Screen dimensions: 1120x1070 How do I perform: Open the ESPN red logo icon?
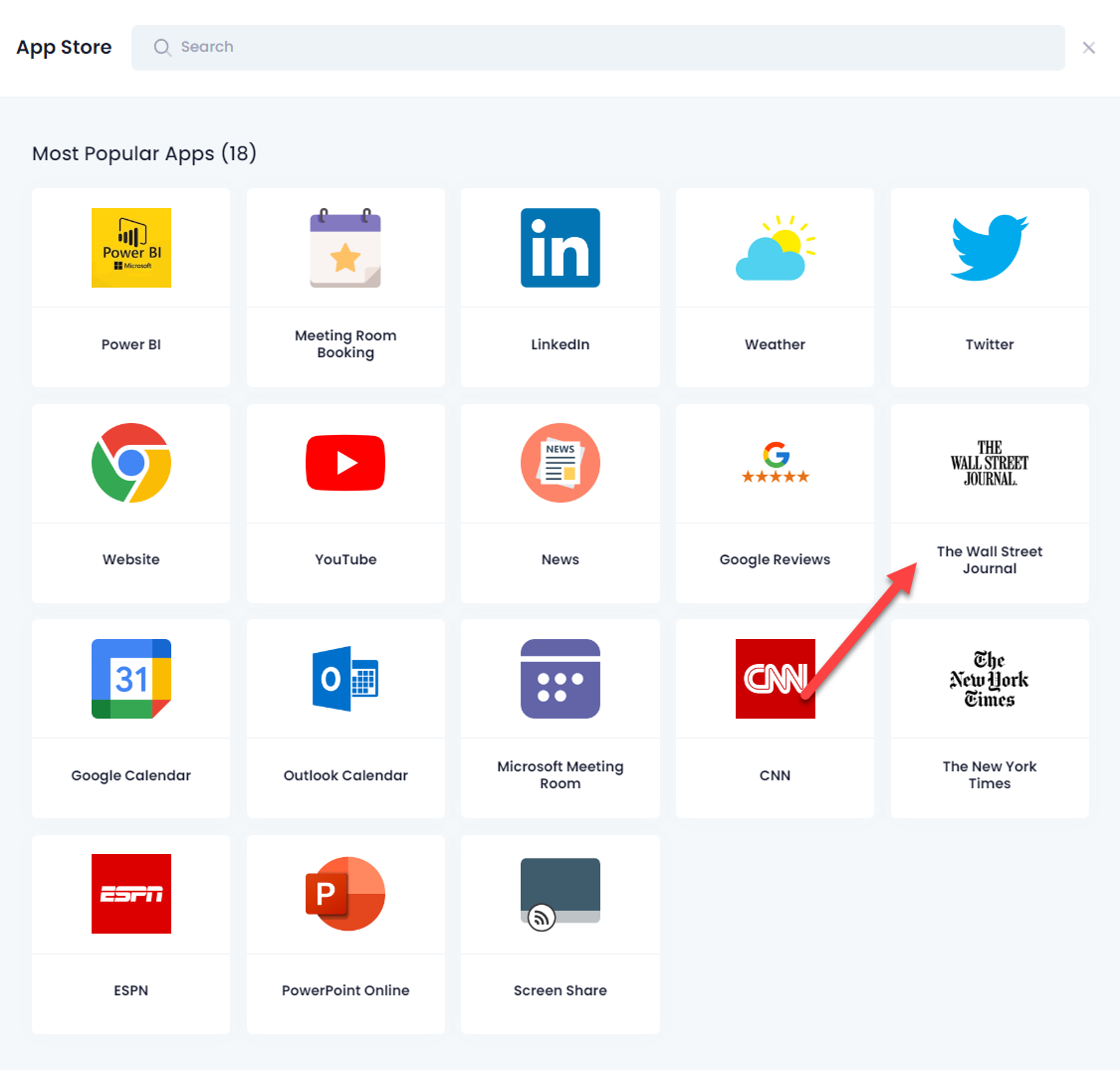(131, 894)
